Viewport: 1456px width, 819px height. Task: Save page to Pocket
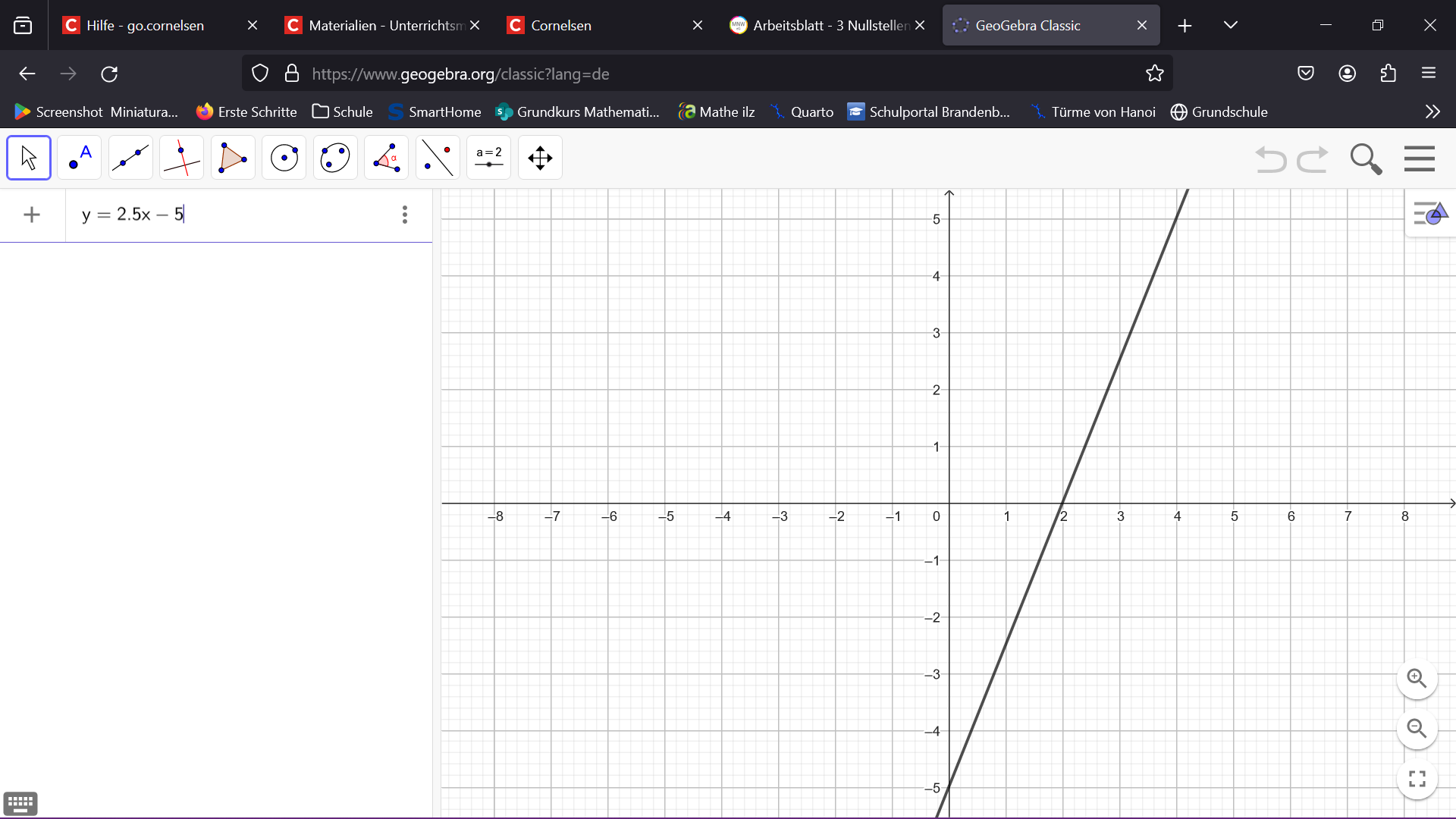point(1305,74)
